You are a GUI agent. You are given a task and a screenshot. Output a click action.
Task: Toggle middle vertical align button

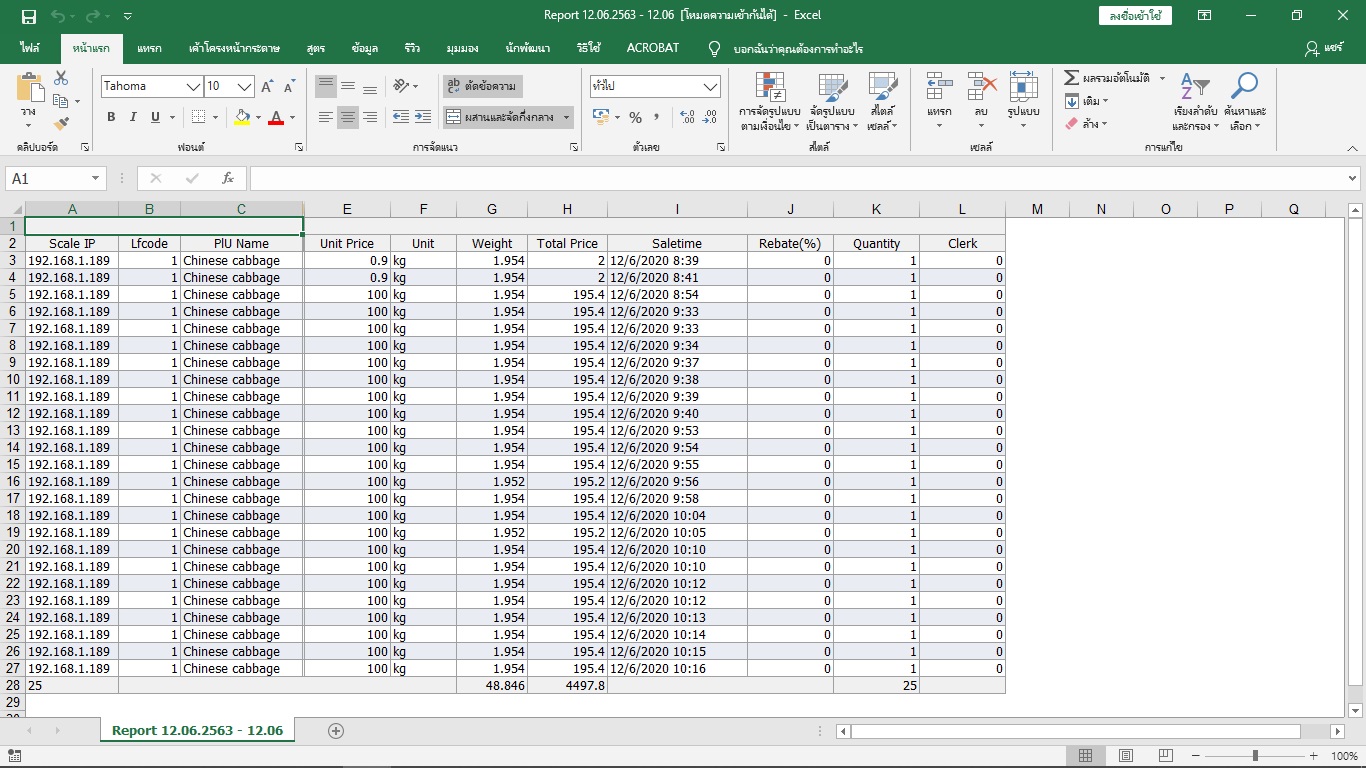(348, 87)
